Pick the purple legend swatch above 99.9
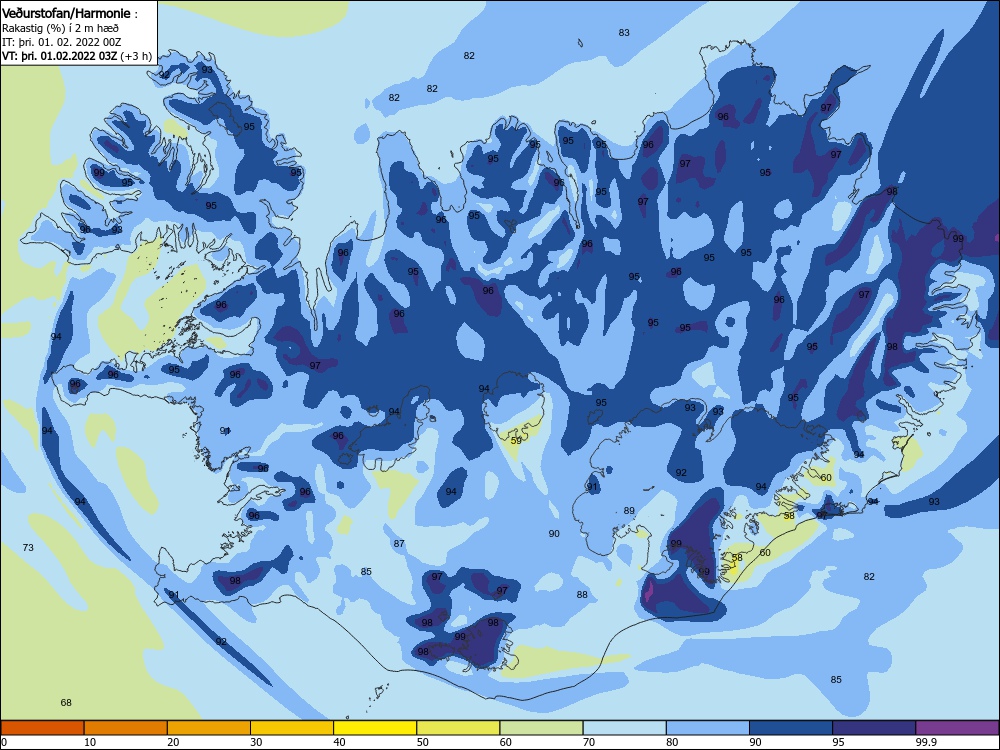Image resolution: width=1000 pixels, height=750 pixels. point(957,728)
